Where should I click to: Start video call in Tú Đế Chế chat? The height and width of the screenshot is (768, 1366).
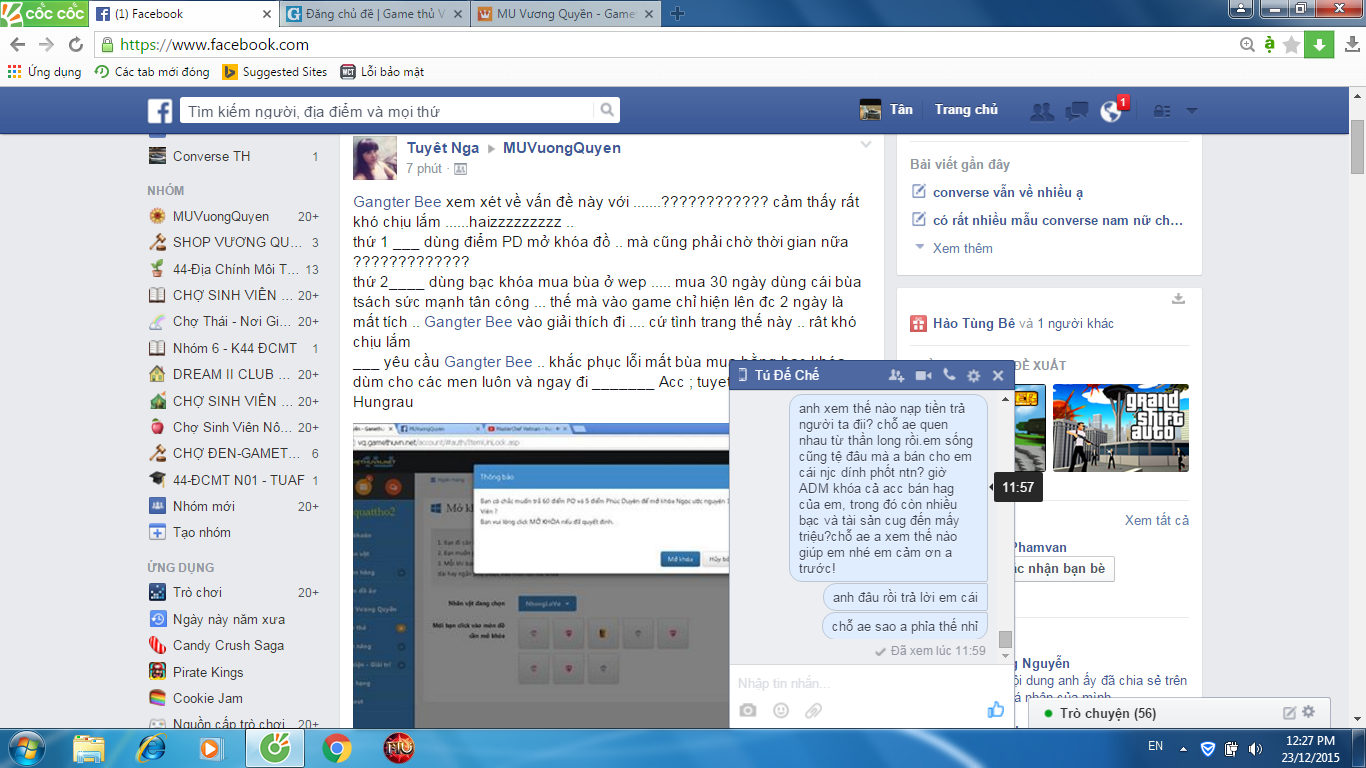coord(923,375)
